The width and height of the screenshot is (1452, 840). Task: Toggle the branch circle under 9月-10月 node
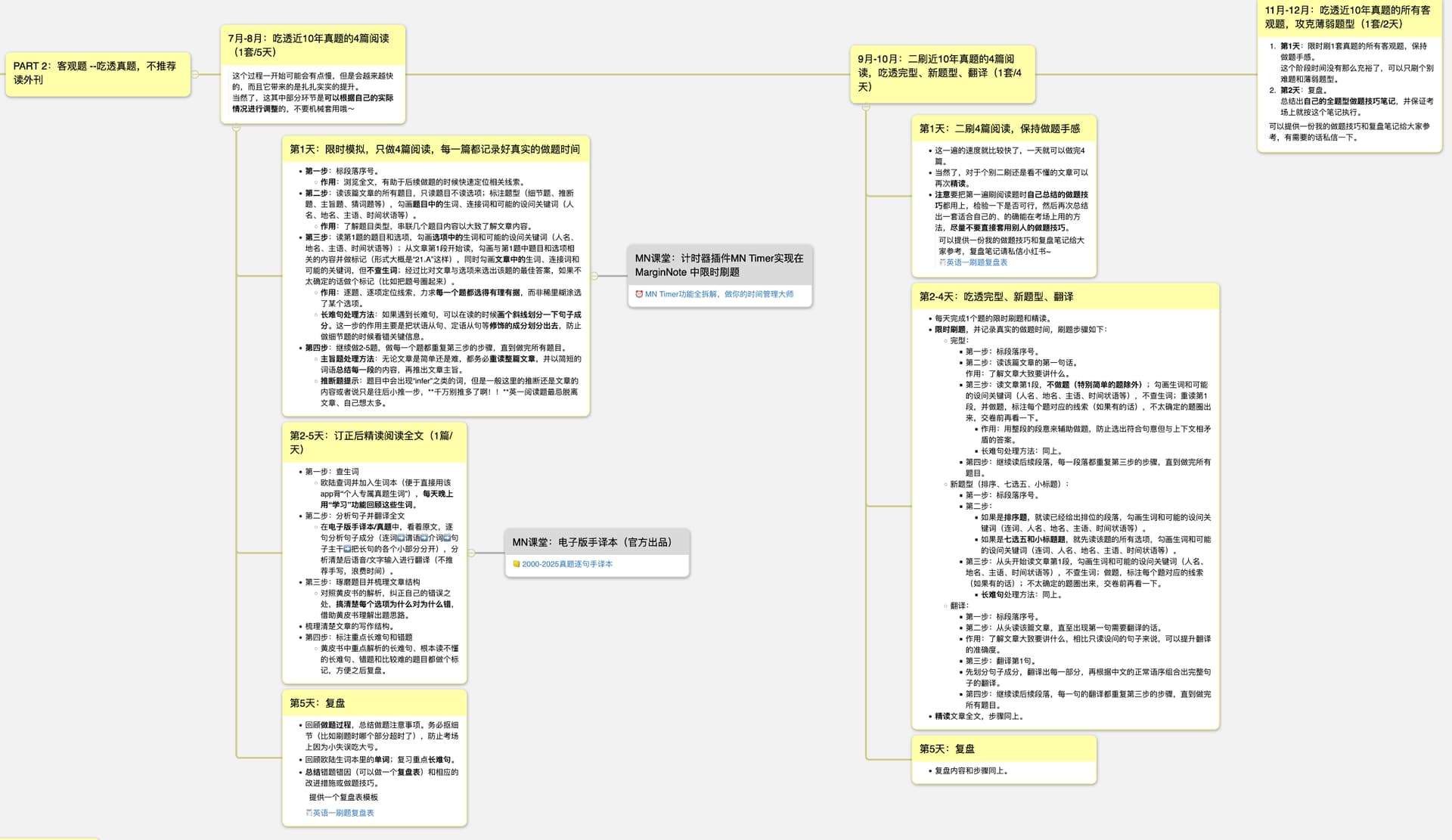(x=866, y=107)
